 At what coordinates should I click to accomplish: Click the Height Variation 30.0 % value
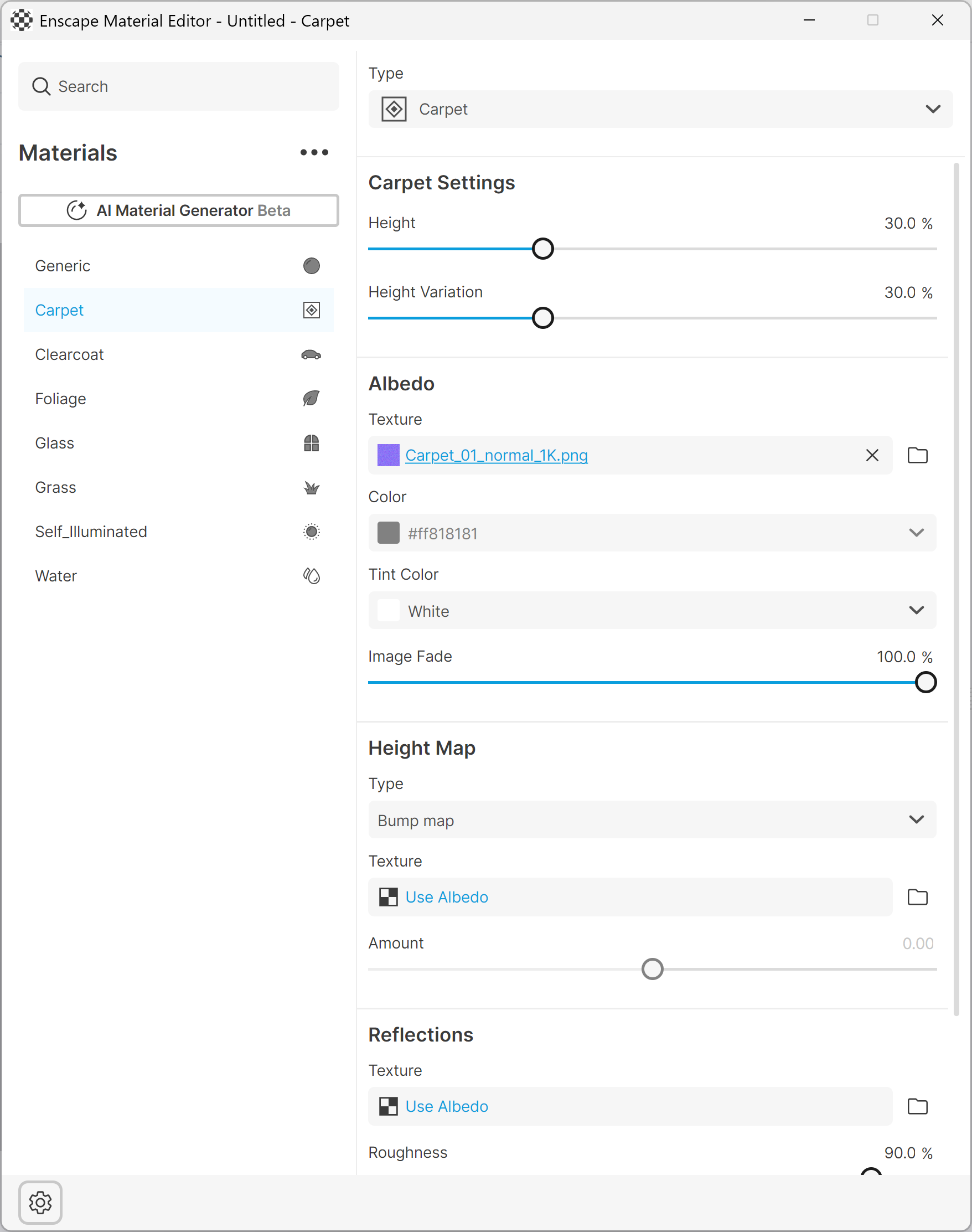point(908,292)
